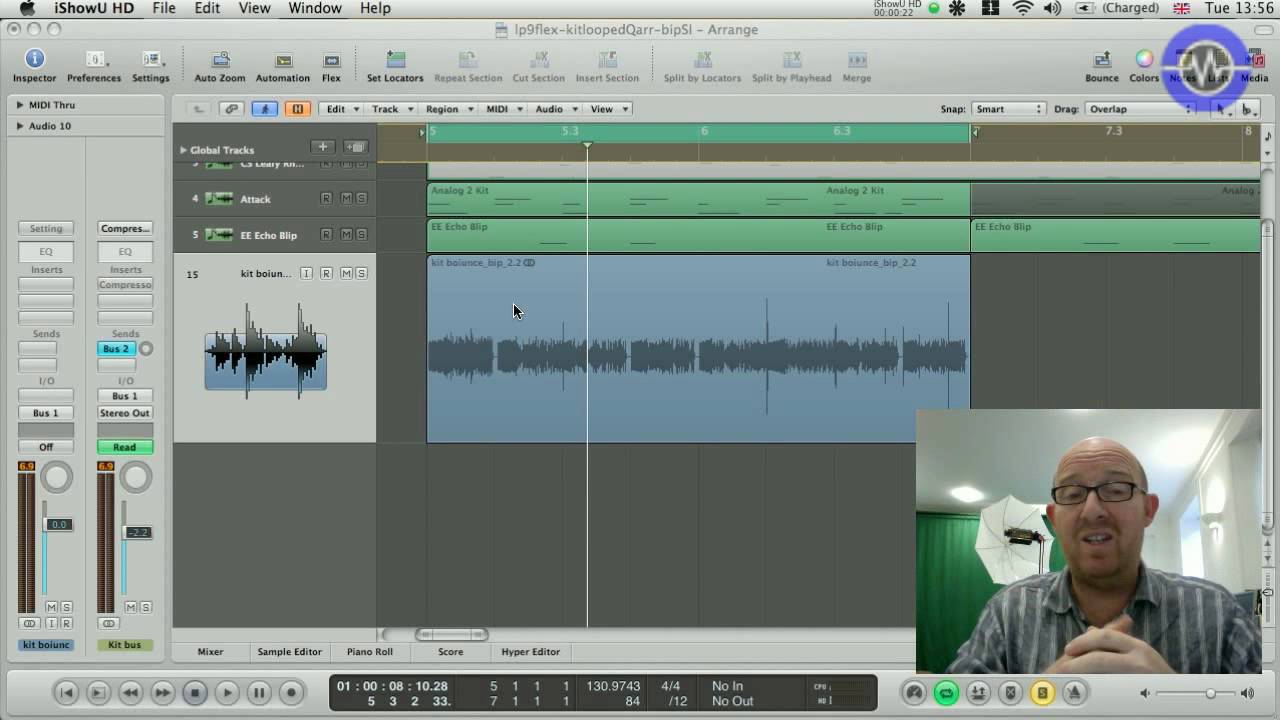Open the Edit local menu dropdown

tap(340, 109)
